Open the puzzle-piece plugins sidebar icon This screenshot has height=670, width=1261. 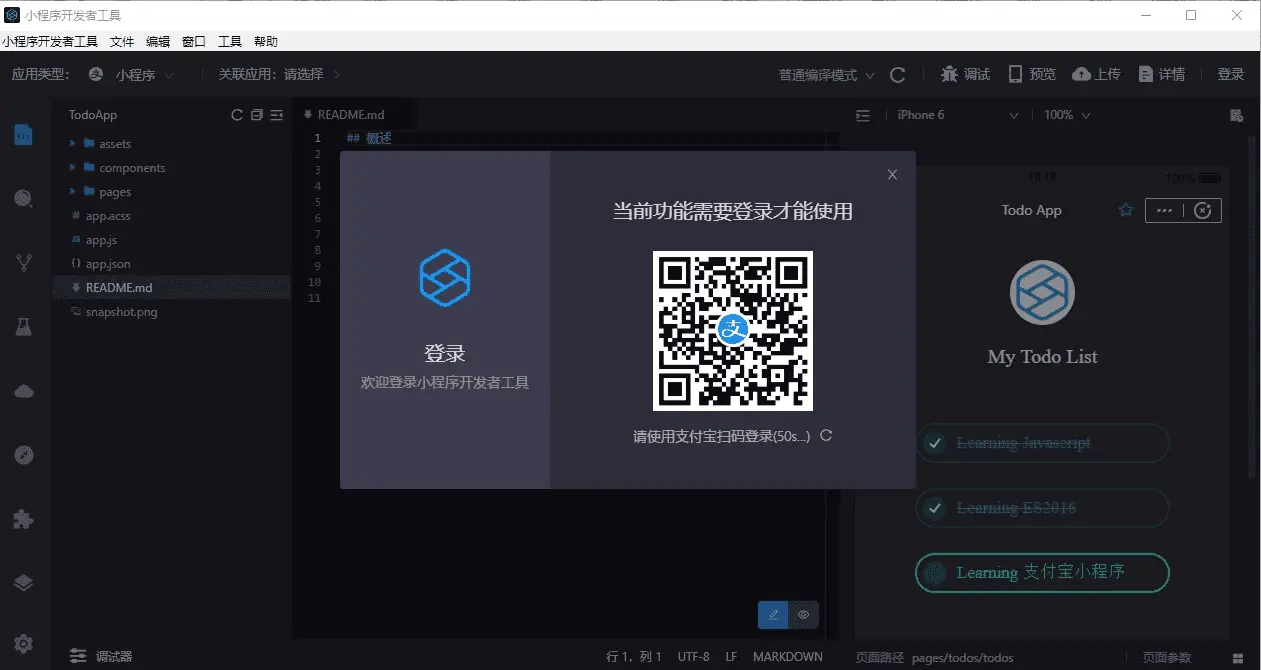(x=24, y=519)
